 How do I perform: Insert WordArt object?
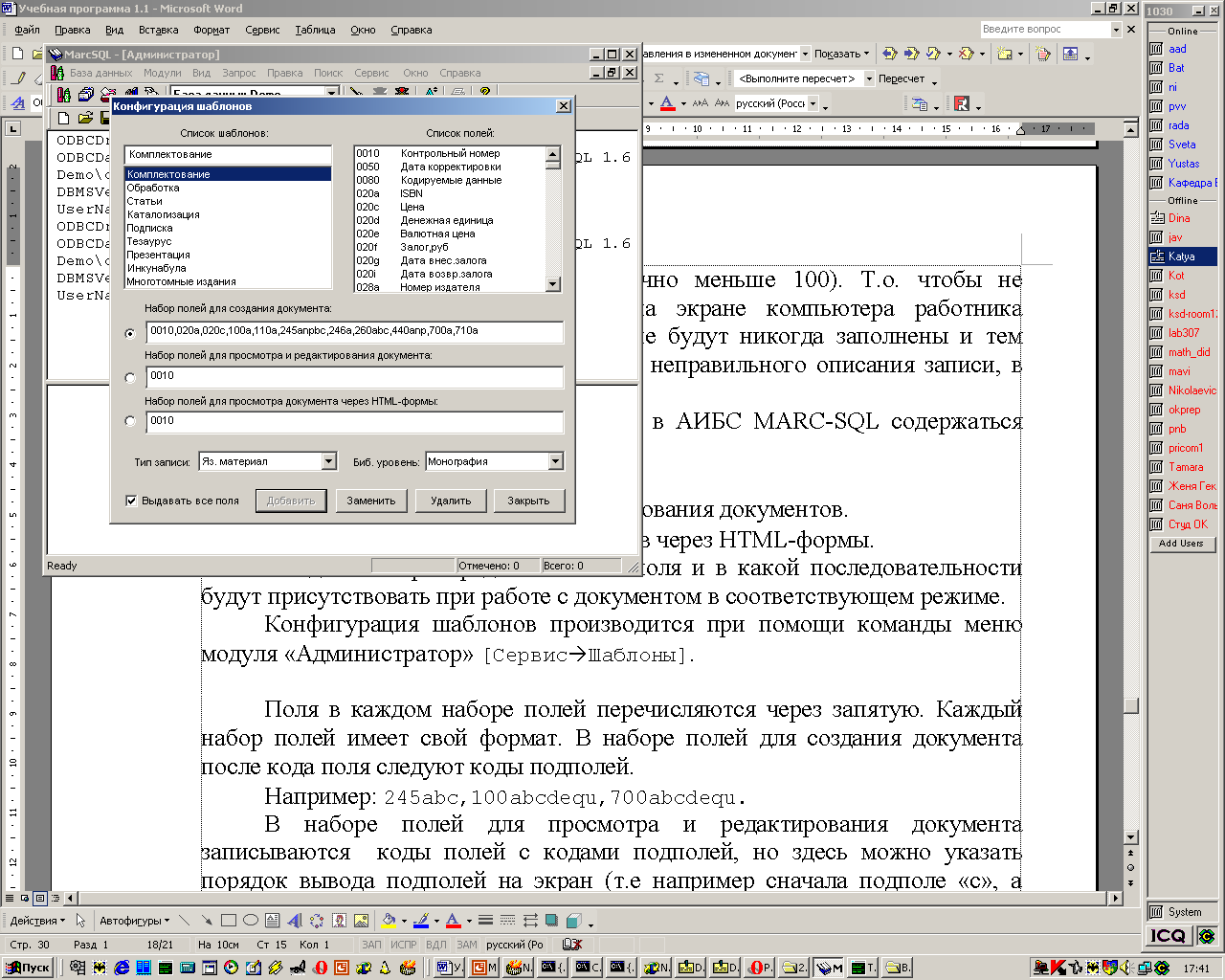coord(295,921)
